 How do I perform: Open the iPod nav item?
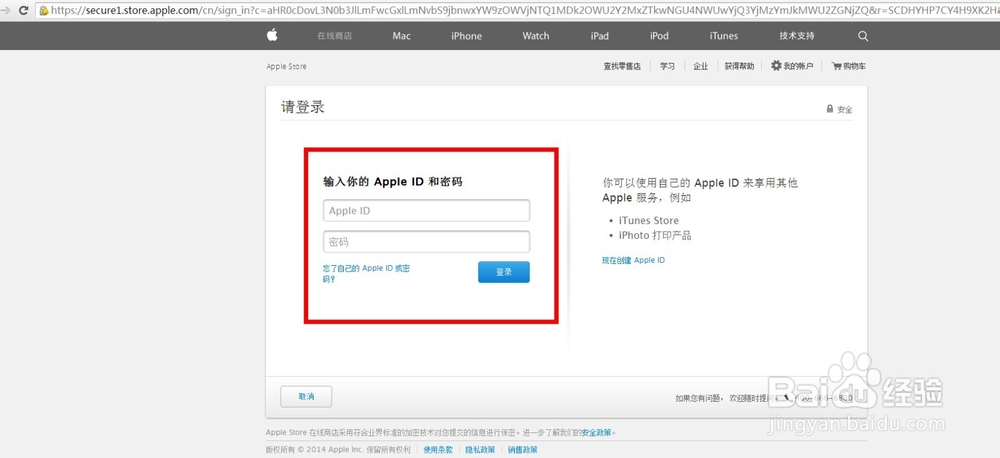(x=659, y=36)
